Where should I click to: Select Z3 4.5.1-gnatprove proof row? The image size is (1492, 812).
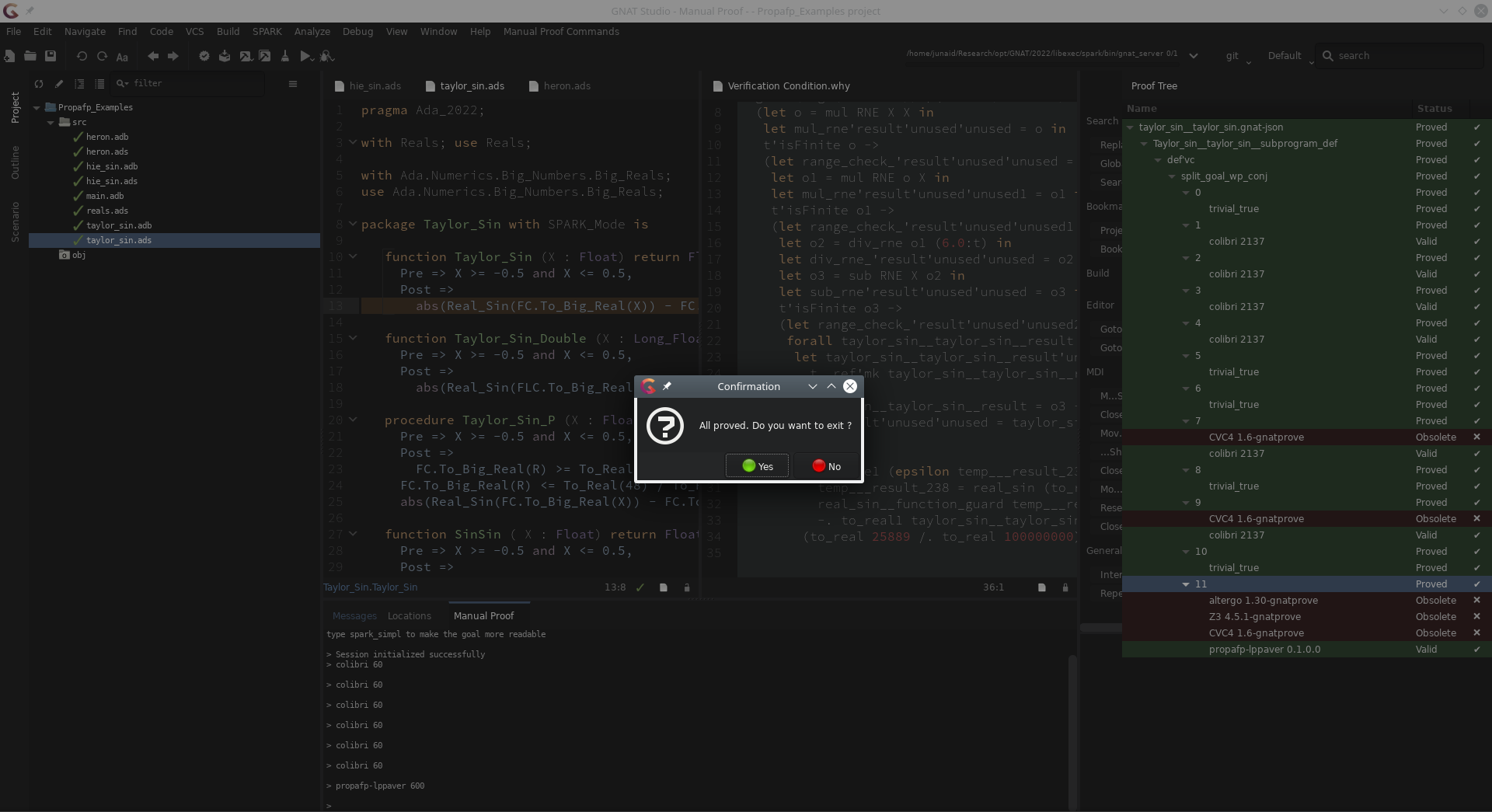(x=1306, y=617)
